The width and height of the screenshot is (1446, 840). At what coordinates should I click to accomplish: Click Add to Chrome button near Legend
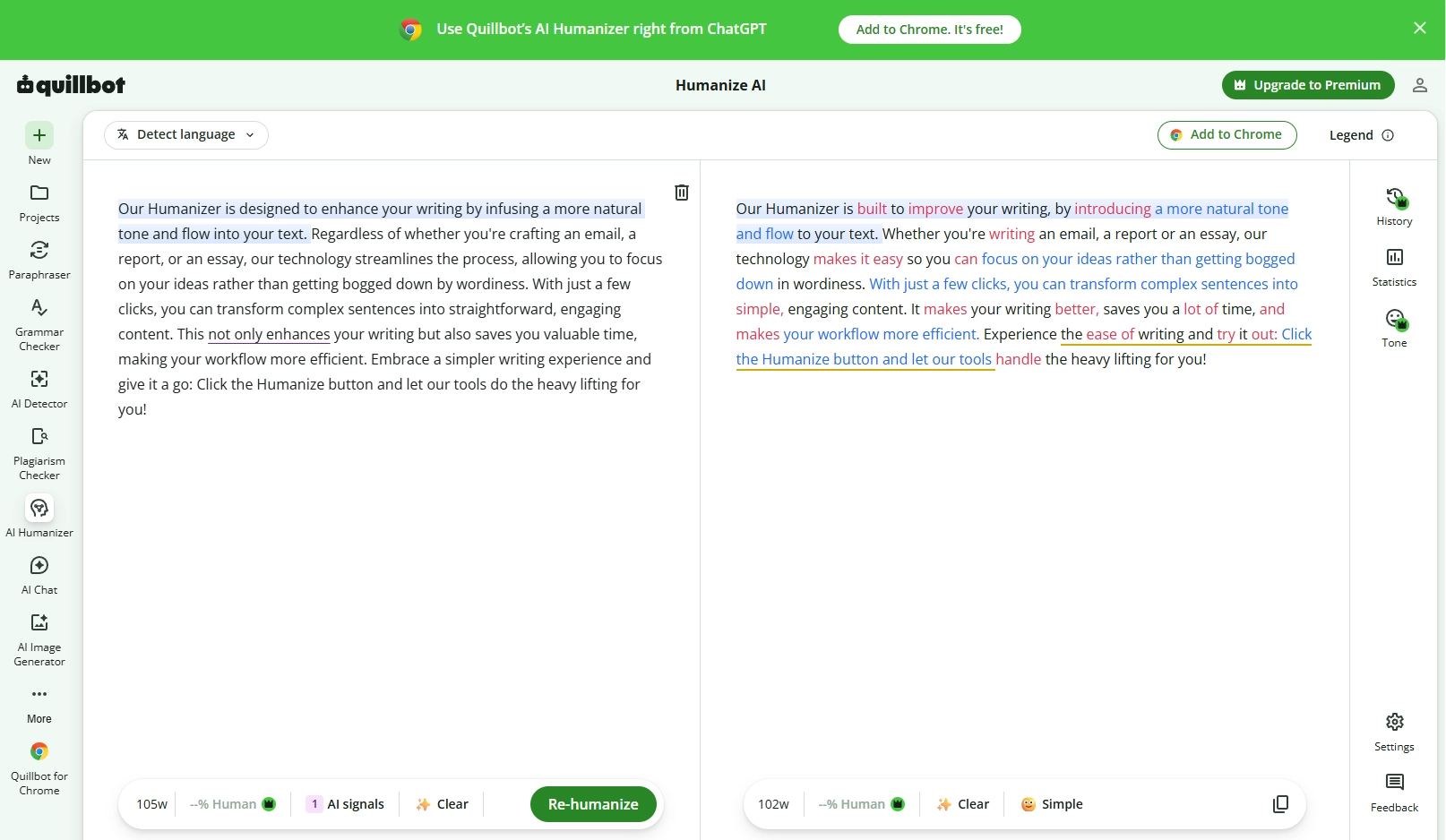[x=1227, y=134]
